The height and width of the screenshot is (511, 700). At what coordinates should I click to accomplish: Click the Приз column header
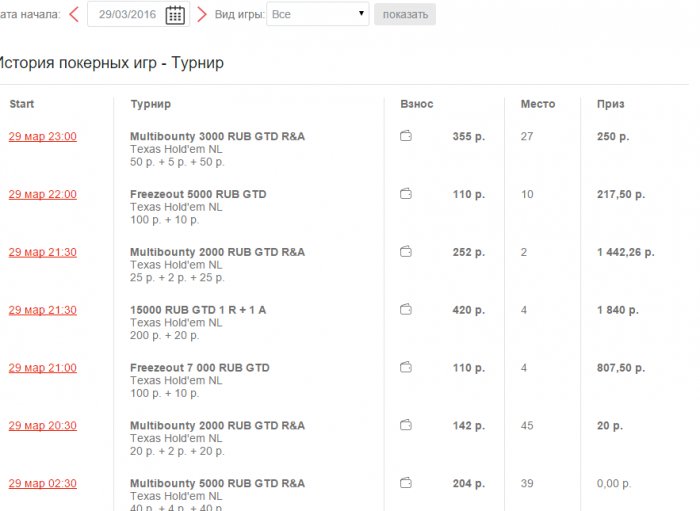pos(610,104)
